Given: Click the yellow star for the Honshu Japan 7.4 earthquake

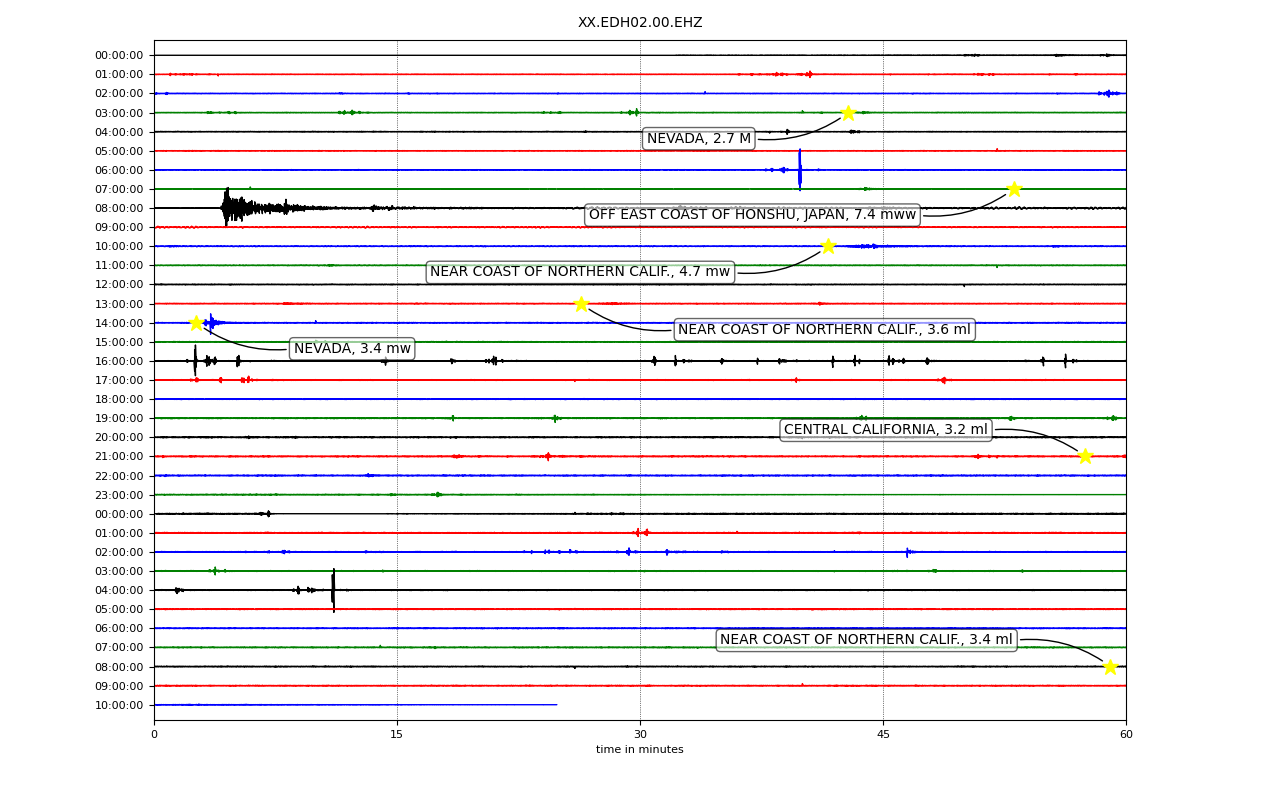Looking at the screenshot, I should tap(1014, 189).
